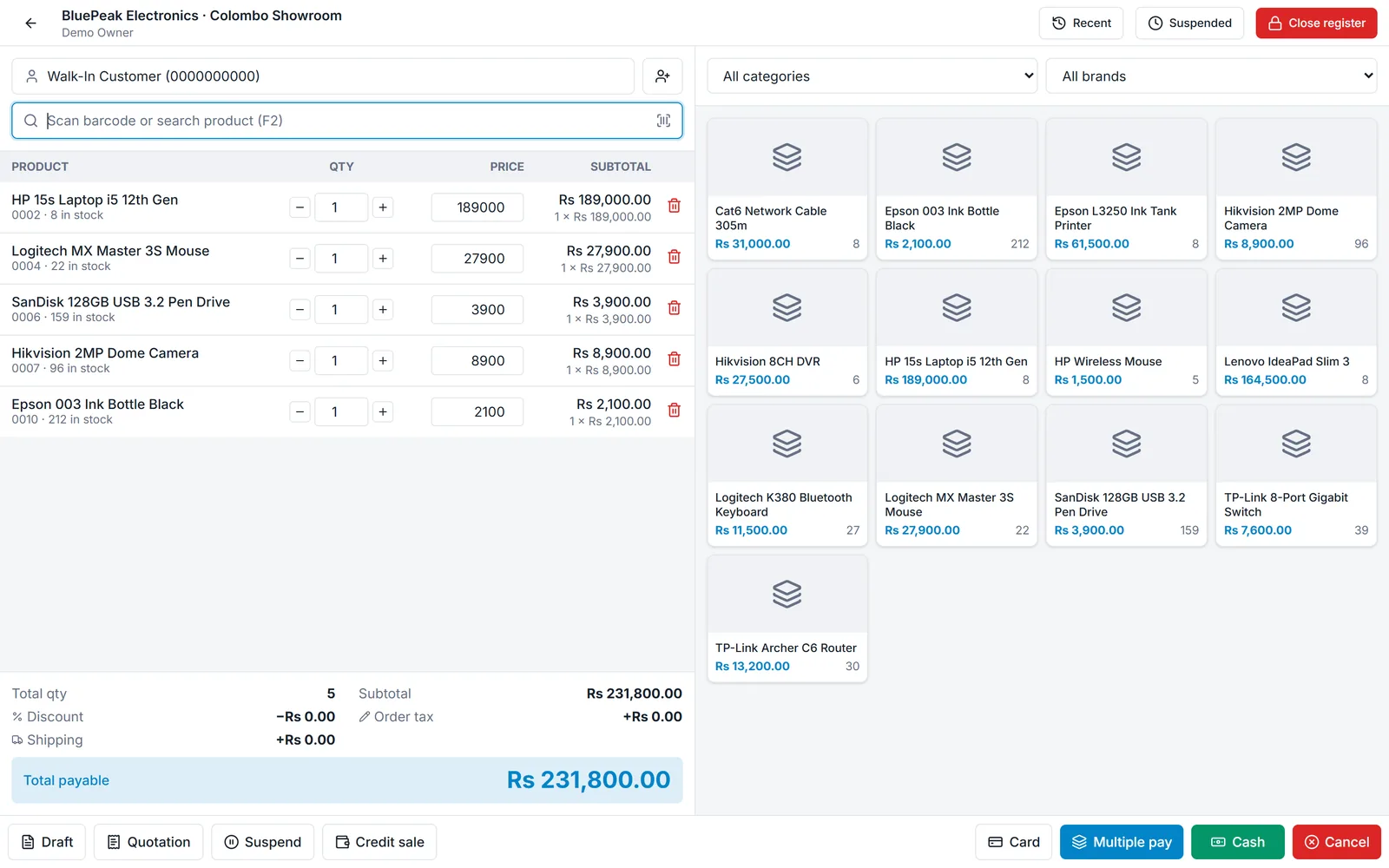Increase quantity of HP 15s Laptop
Screen dimensions: 1389x868
pos(383,207)
